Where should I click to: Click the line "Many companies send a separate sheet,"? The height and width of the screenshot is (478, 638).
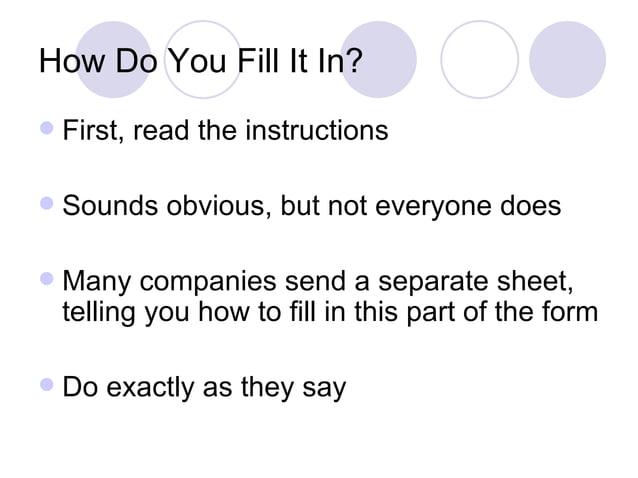(318, 282)
